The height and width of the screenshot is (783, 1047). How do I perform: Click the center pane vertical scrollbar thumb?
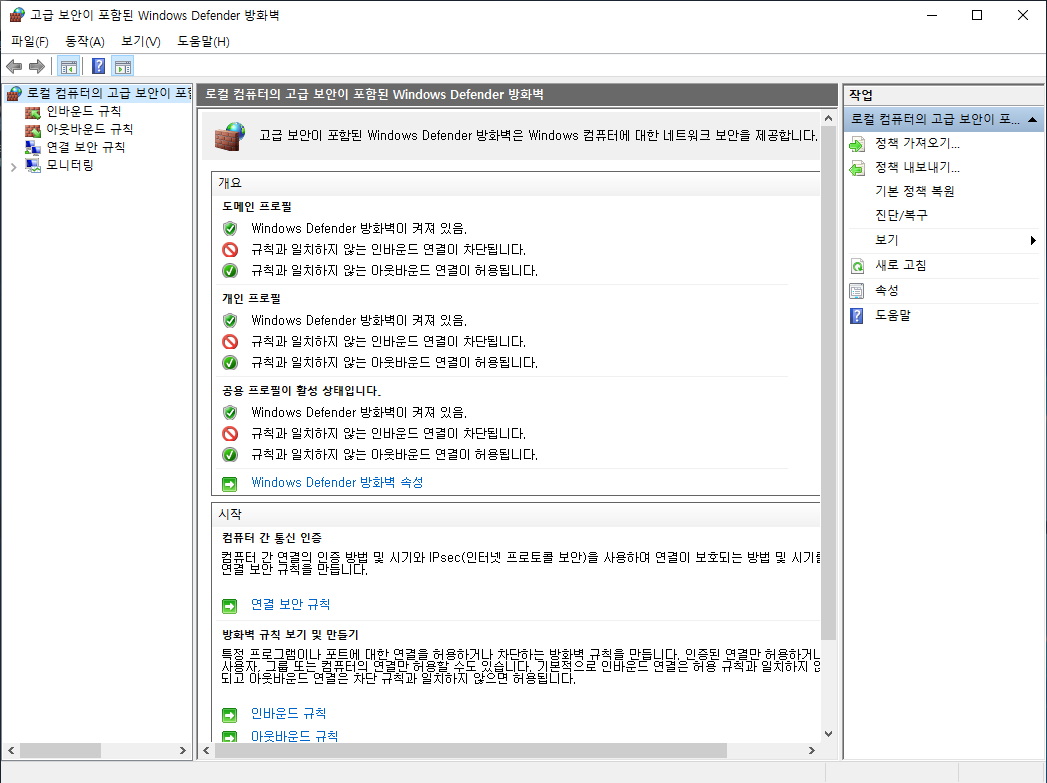tap(828, 383)
